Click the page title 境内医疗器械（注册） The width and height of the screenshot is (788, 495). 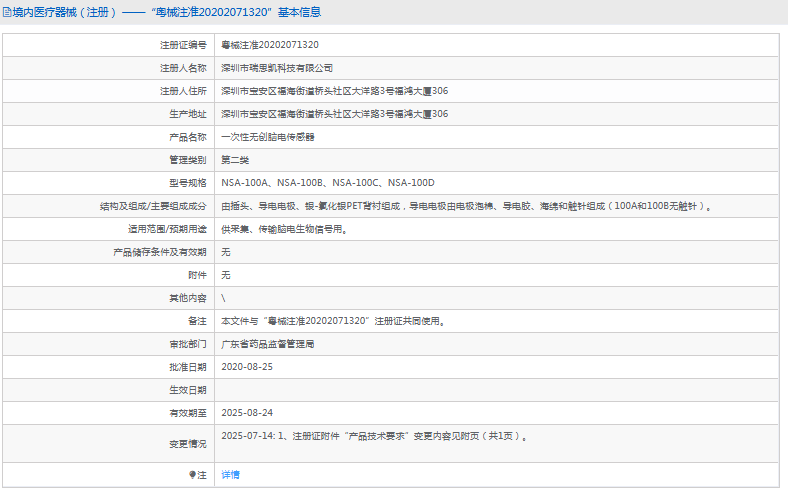pos(64,13)
